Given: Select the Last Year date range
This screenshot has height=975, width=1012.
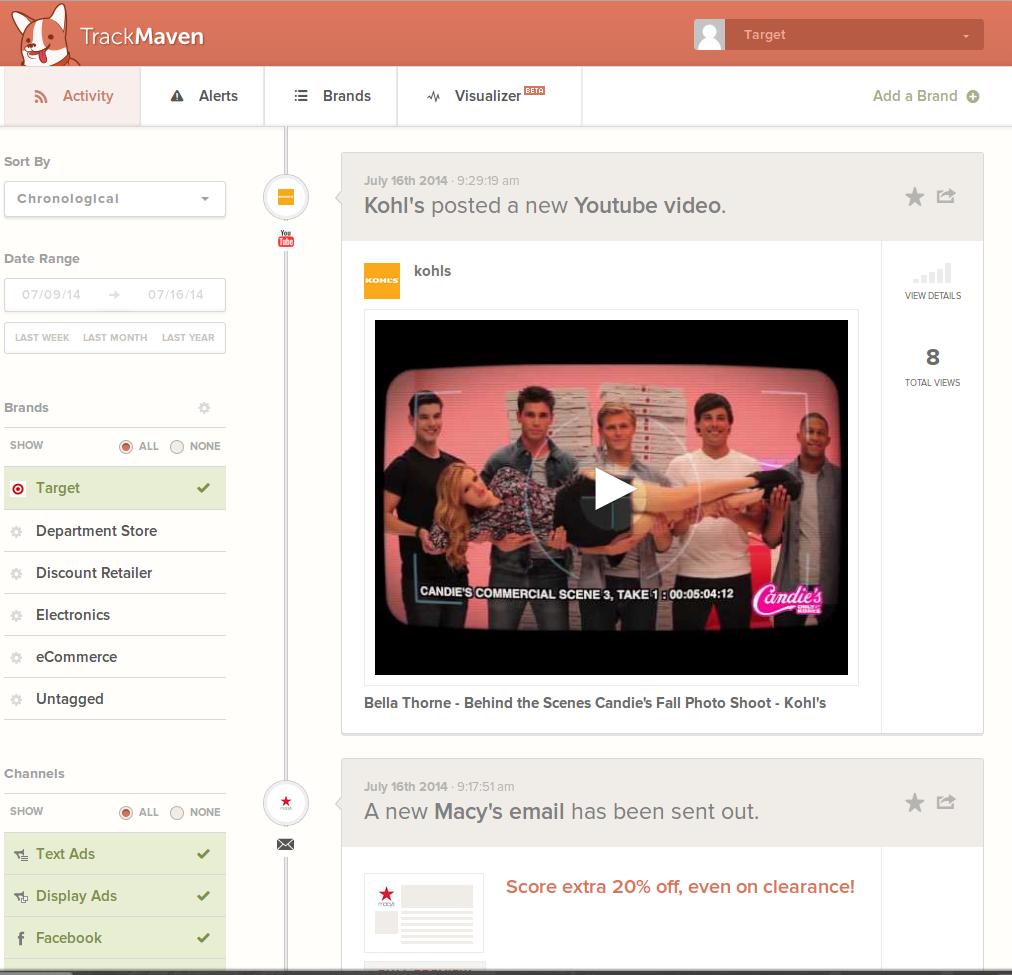Looking at the screenshot, I should (x=188, y=337).
